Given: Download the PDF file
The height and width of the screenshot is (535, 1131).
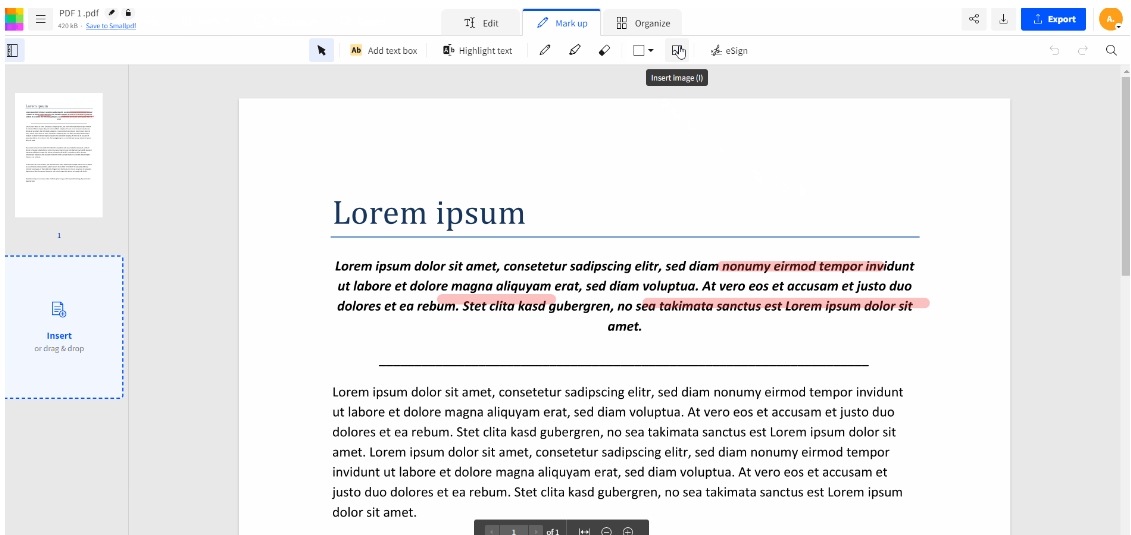Looking at the screenshot, I should click(1003, 19).
